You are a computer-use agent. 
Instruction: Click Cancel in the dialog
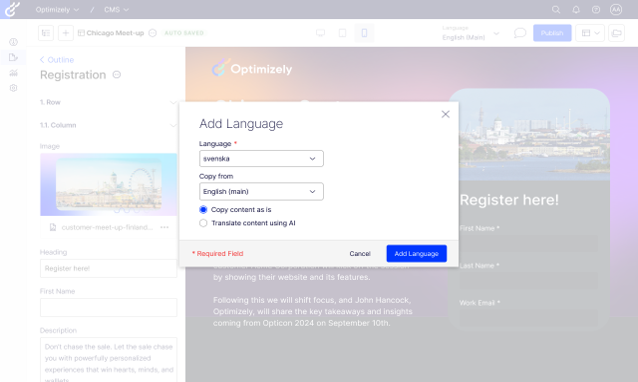point(360,253)
